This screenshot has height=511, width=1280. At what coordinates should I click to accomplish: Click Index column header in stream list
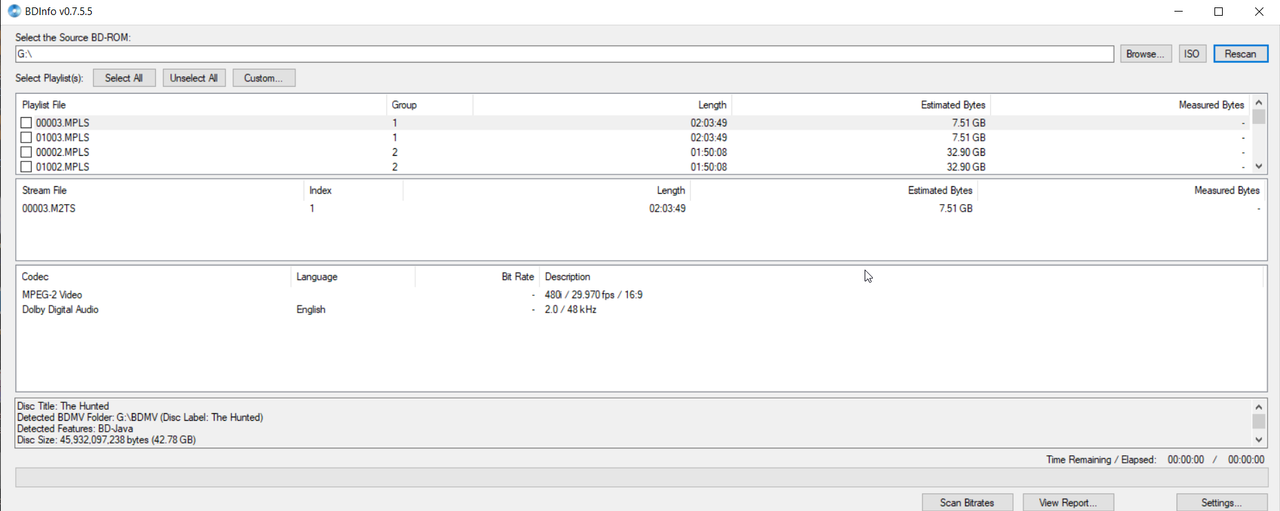[x=354, y=190]
